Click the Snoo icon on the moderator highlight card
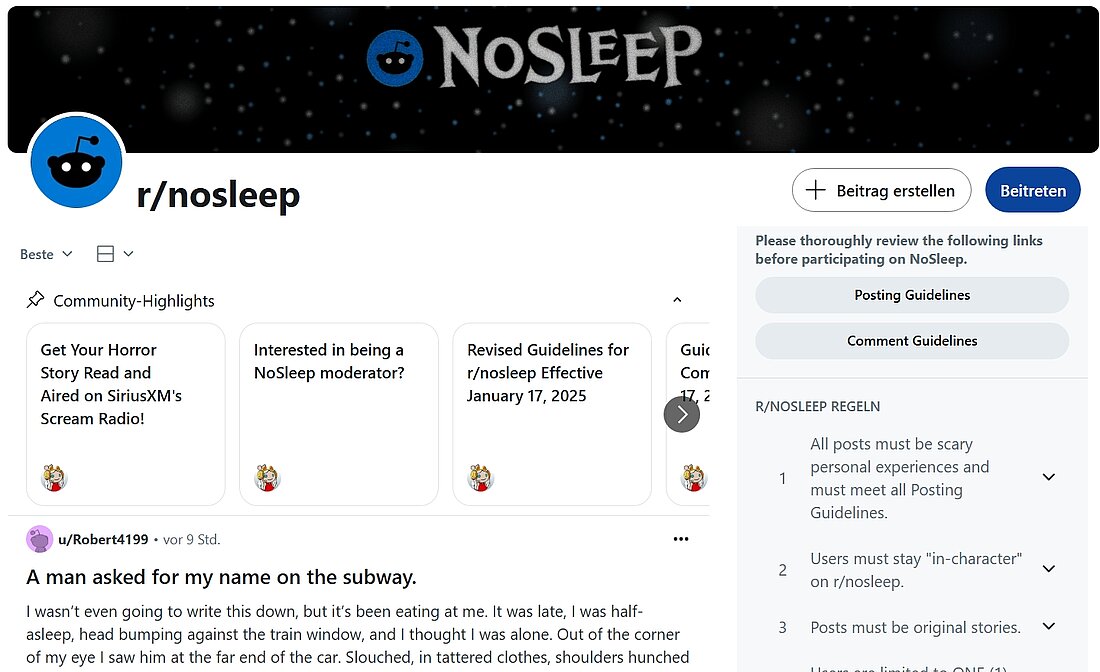This screenshot has height=672, width=1100. pos(268,478)
